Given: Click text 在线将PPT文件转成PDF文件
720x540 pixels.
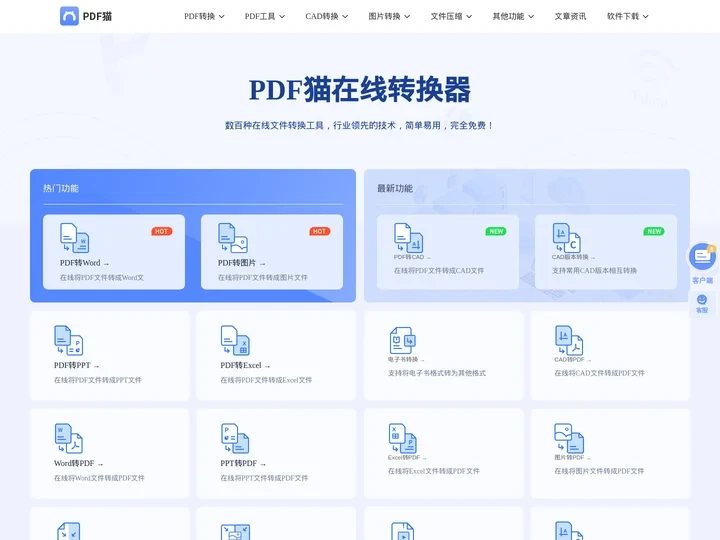Looking at the screenshot, I should (264, 478).
